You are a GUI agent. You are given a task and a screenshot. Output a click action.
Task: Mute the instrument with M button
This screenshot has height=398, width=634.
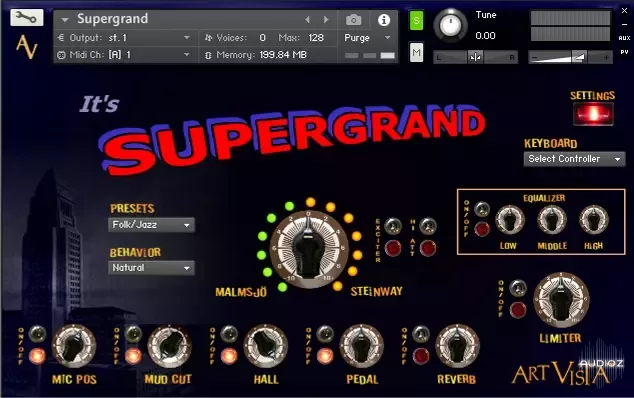click(x=416, y=52)
